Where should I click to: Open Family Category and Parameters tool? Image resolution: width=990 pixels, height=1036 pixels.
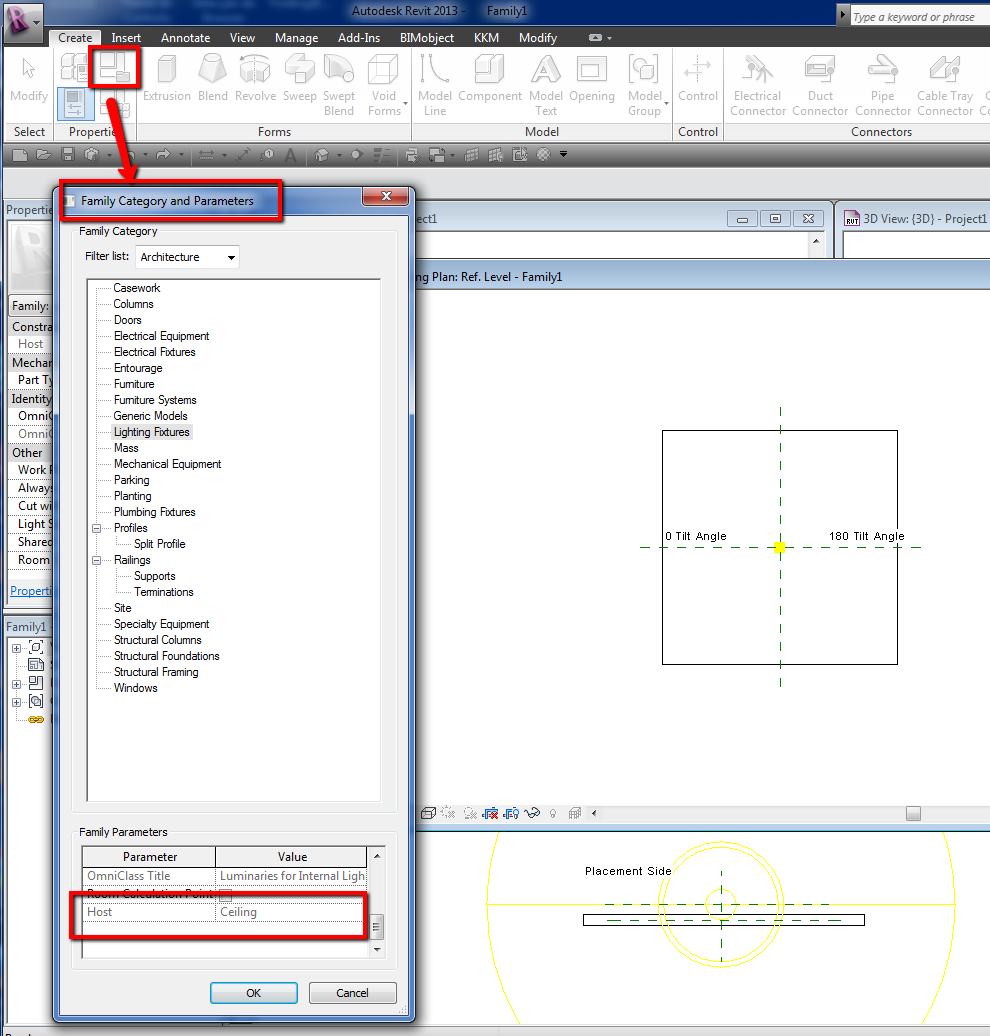tap(114, 67)
